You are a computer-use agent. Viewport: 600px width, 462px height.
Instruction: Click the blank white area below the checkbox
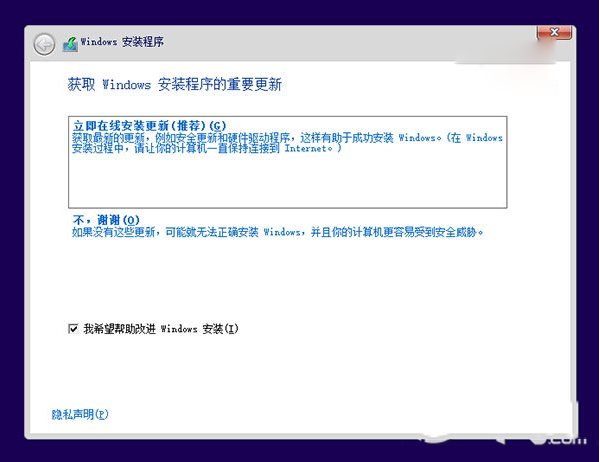click(300, 370)
